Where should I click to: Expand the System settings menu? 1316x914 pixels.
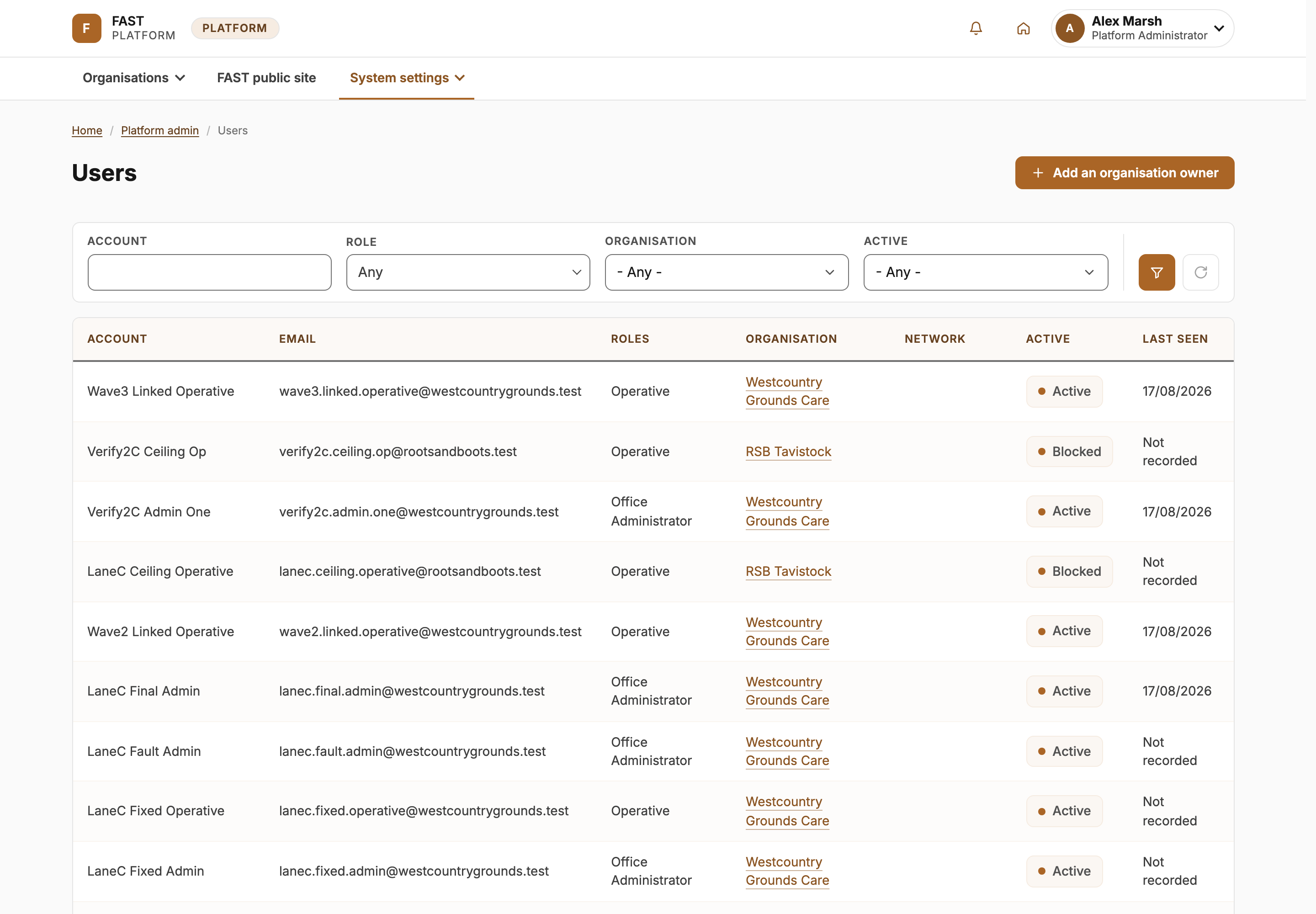pyautogui.click(x=407, y=78)
